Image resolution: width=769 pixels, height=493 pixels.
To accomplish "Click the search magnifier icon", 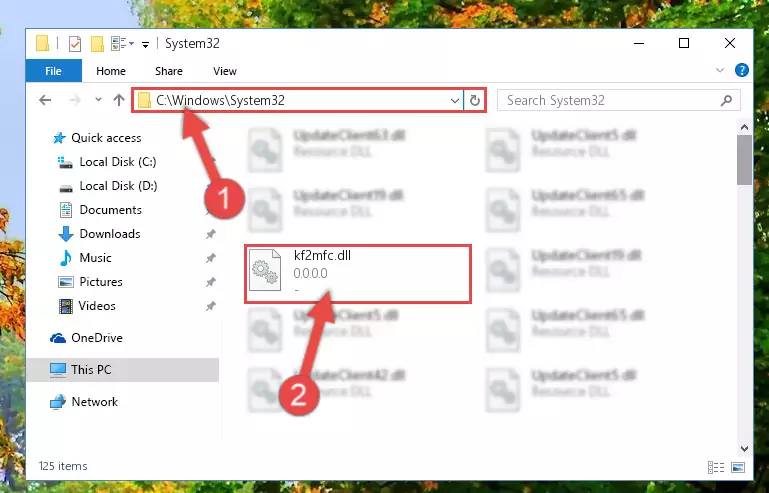I will 726,101.
